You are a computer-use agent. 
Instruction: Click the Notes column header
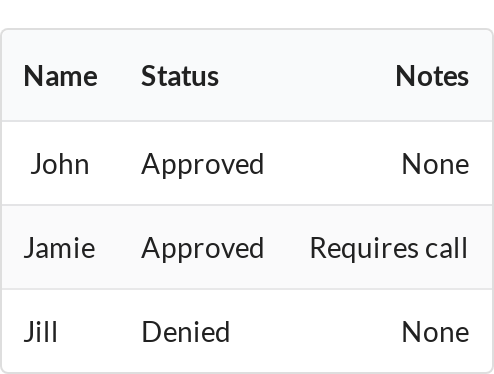click(x=432, y=76)
